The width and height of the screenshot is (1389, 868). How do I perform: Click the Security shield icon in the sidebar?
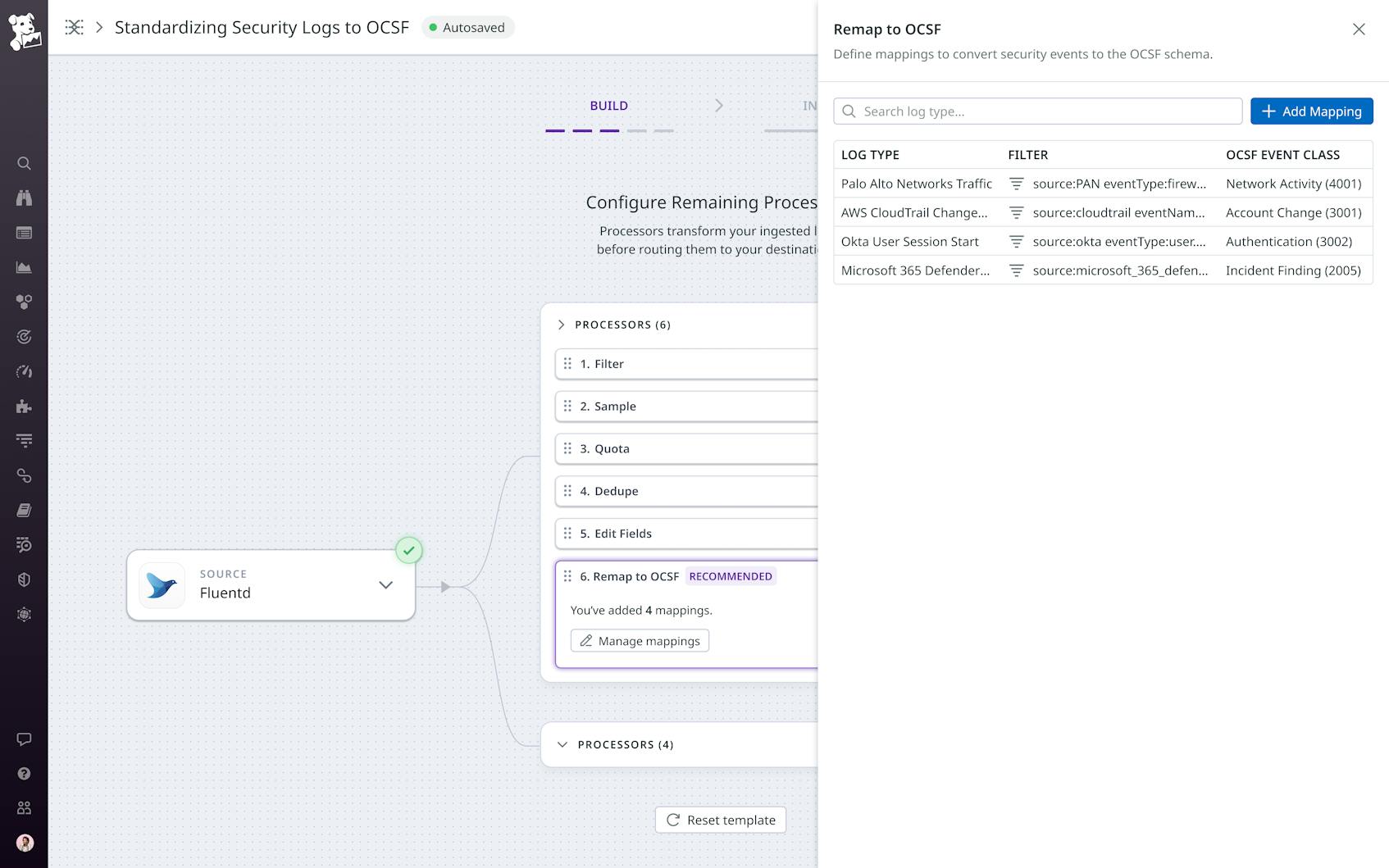(x=24, y=579)
